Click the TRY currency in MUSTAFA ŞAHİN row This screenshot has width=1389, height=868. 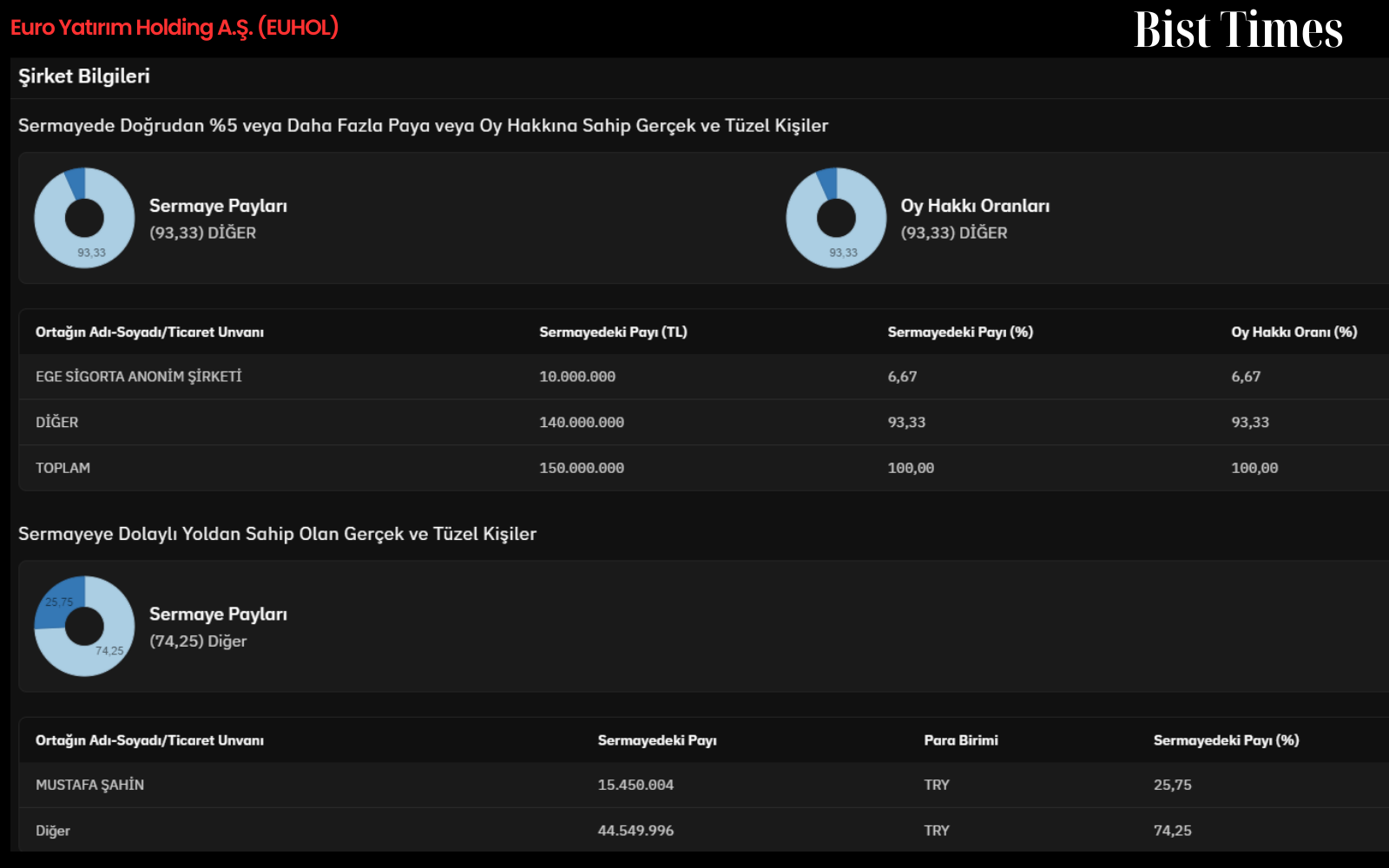coord(937,785)
